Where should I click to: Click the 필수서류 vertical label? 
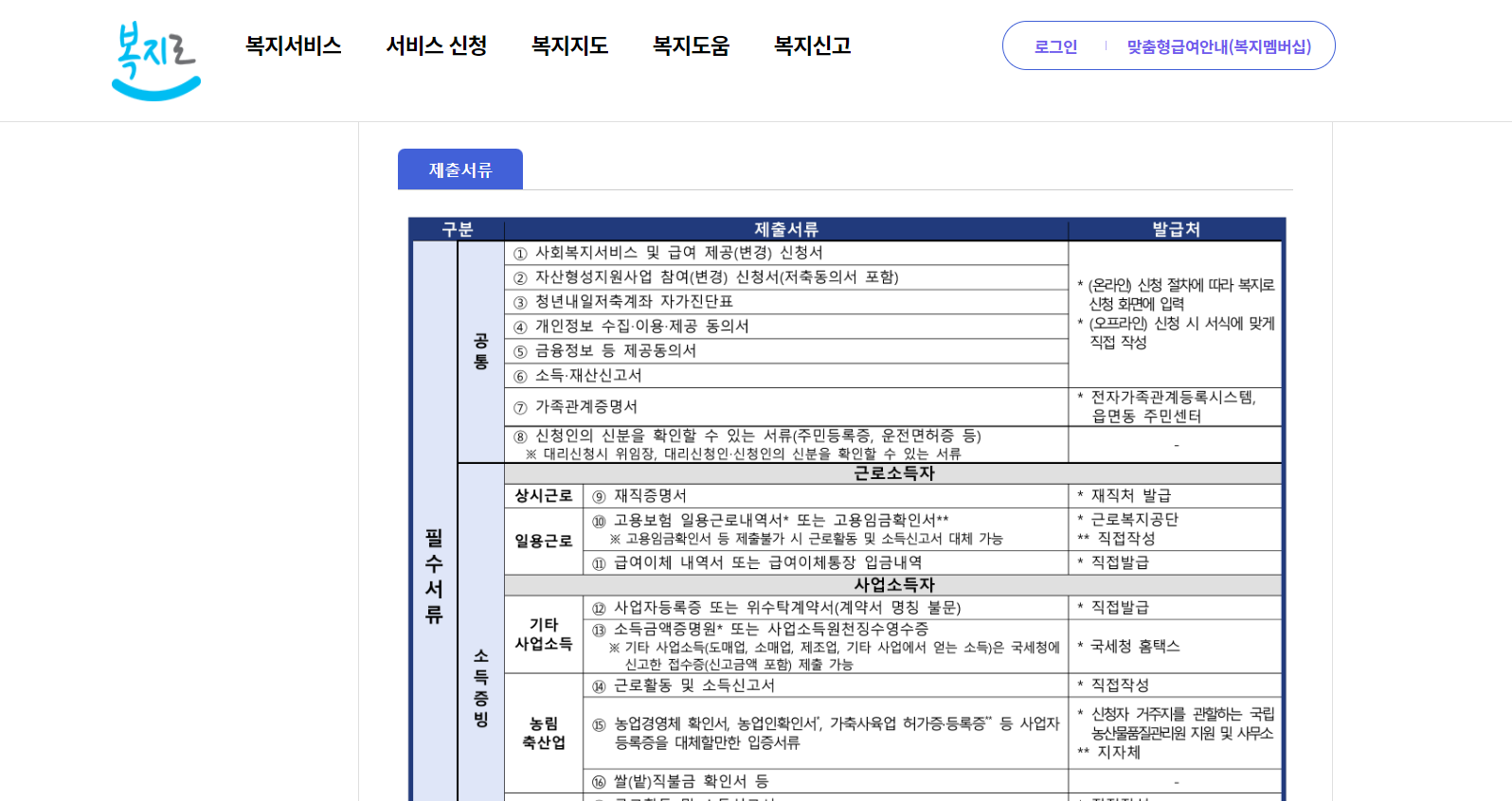[434, 576]
